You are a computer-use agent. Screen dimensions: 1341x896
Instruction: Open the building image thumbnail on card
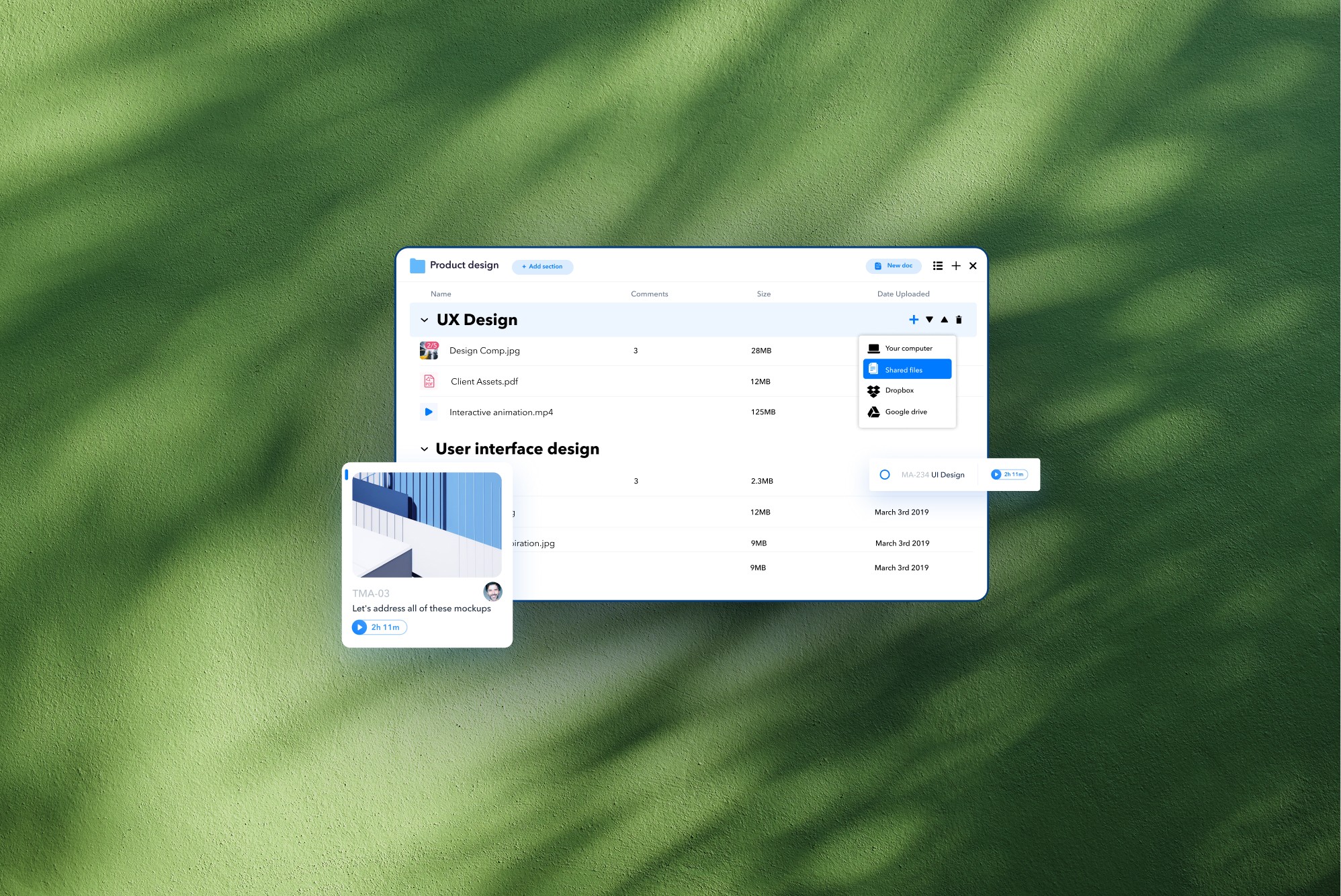tap(427, 525)
